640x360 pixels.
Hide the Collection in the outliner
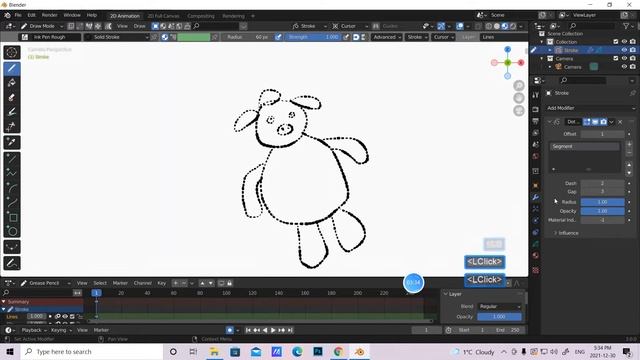(x=624, y=42)
